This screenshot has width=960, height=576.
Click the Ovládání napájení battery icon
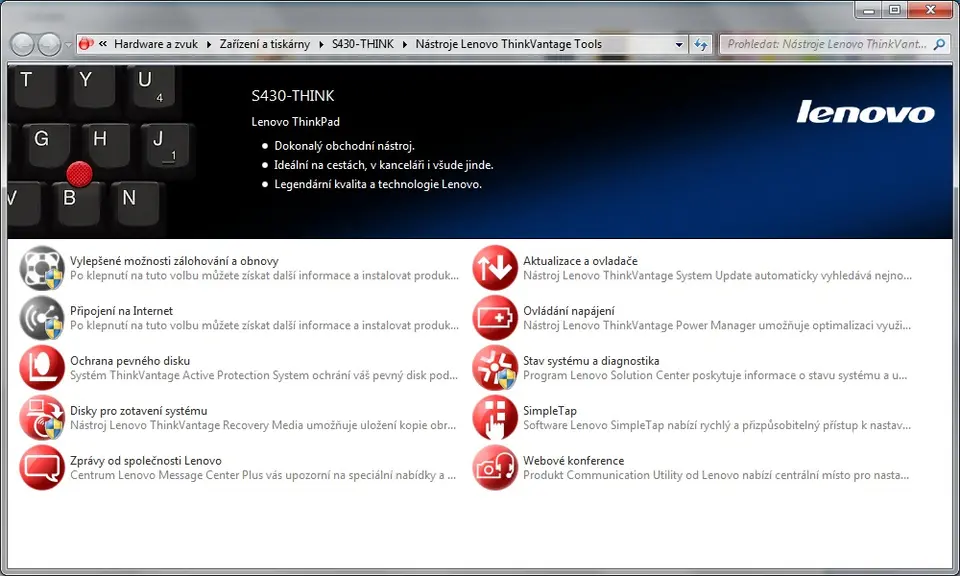[x=495, y=318]
